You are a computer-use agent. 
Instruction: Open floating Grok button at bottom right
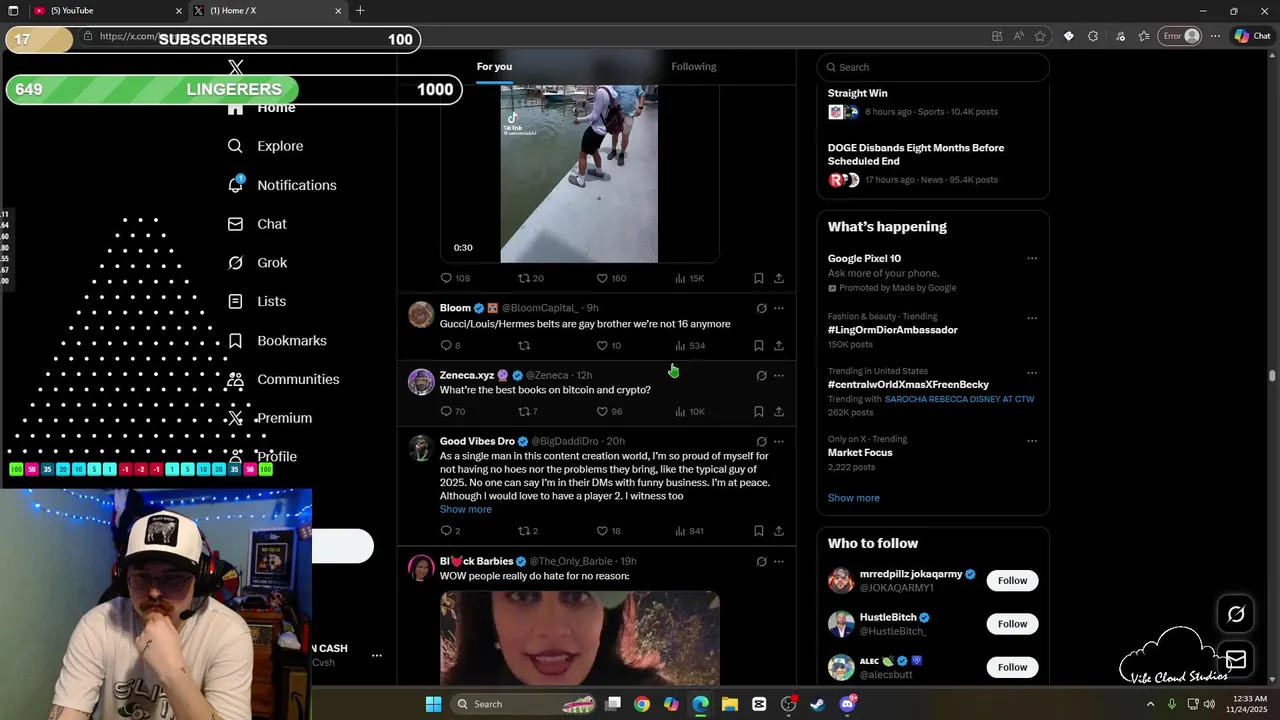1236,614
